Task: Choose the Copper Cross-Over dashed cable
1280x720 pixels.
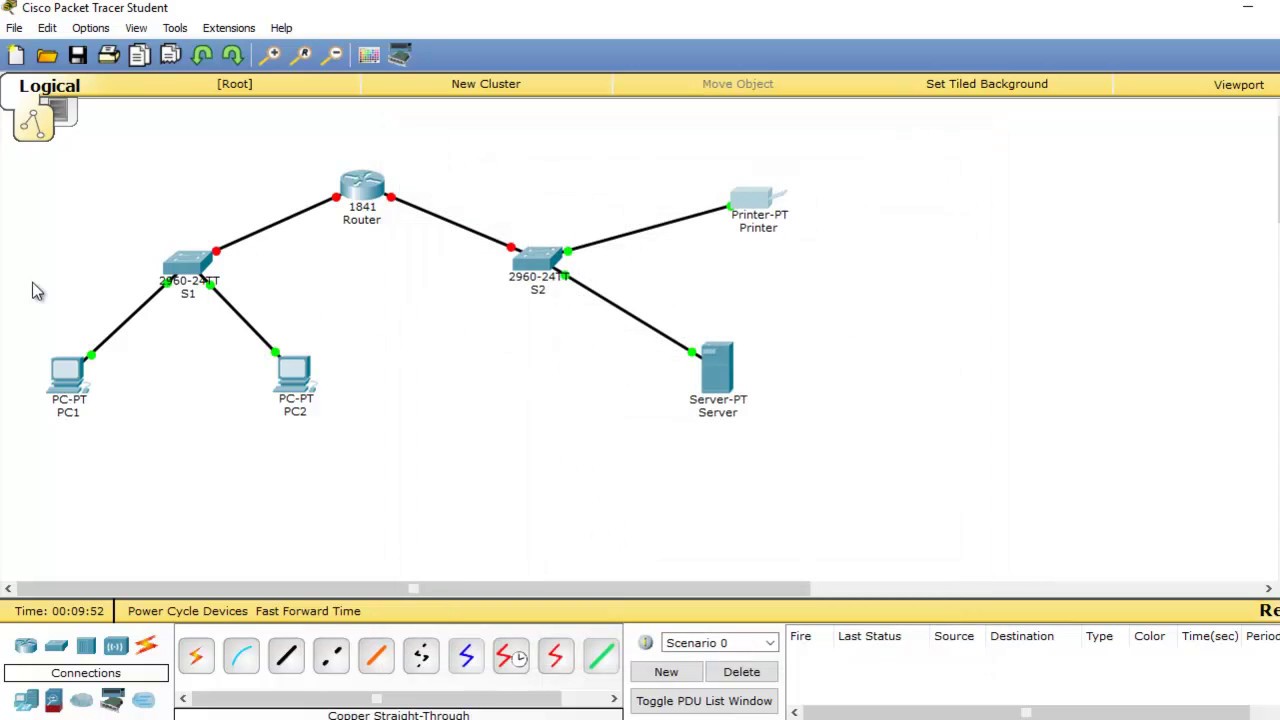Action: click(x=331, y=657)
